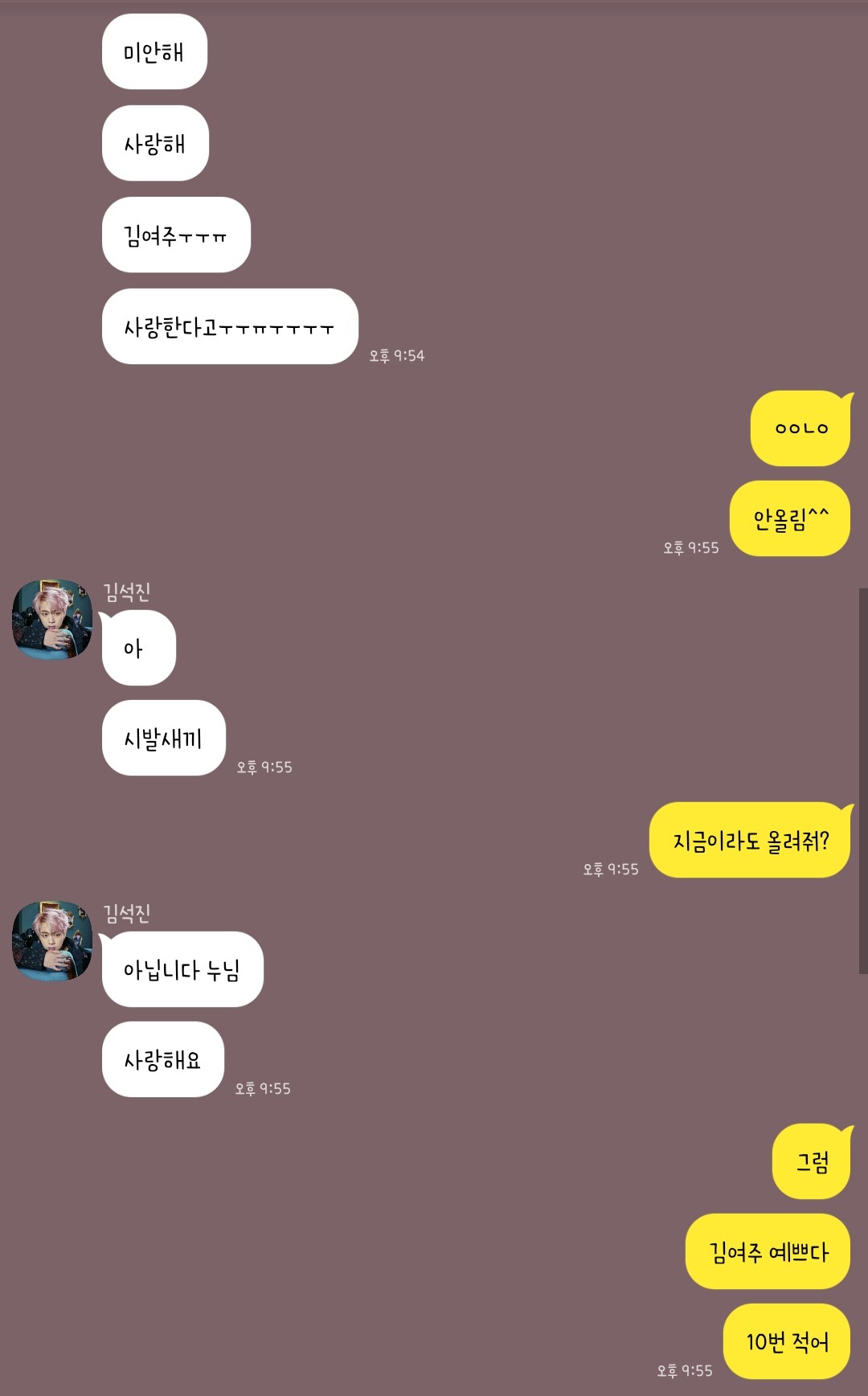The height and width of the screenshot is (1396, 868).
Task: Select the 김여주ㅜㅜㅜㅠ message bubble
Action: coord(176,235)
